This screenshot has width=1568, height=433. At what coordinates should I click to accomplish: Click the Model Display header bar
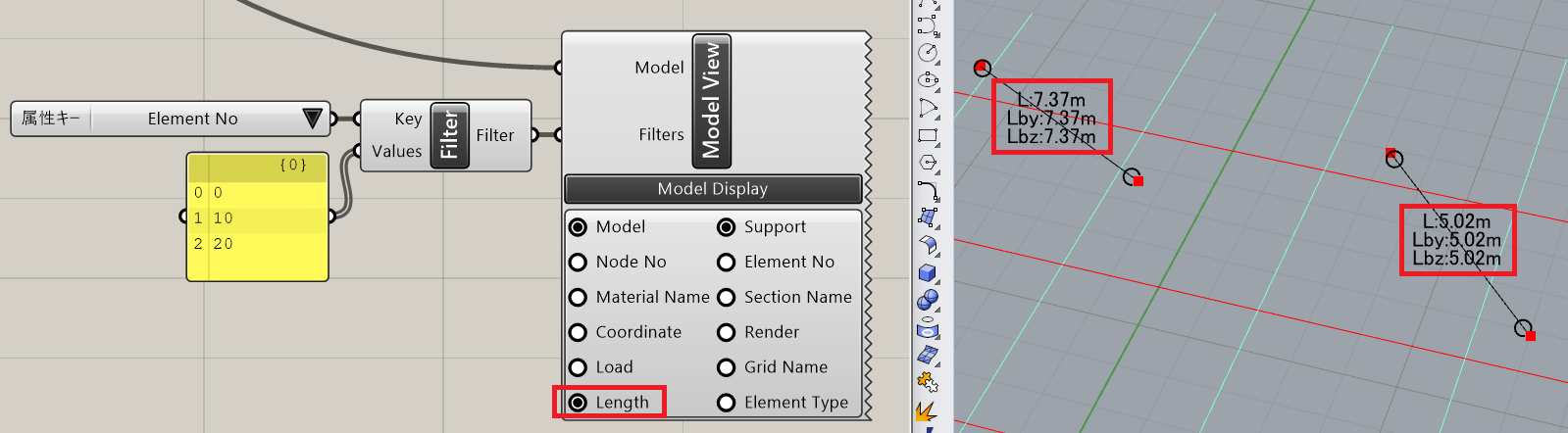pos(713,189)
